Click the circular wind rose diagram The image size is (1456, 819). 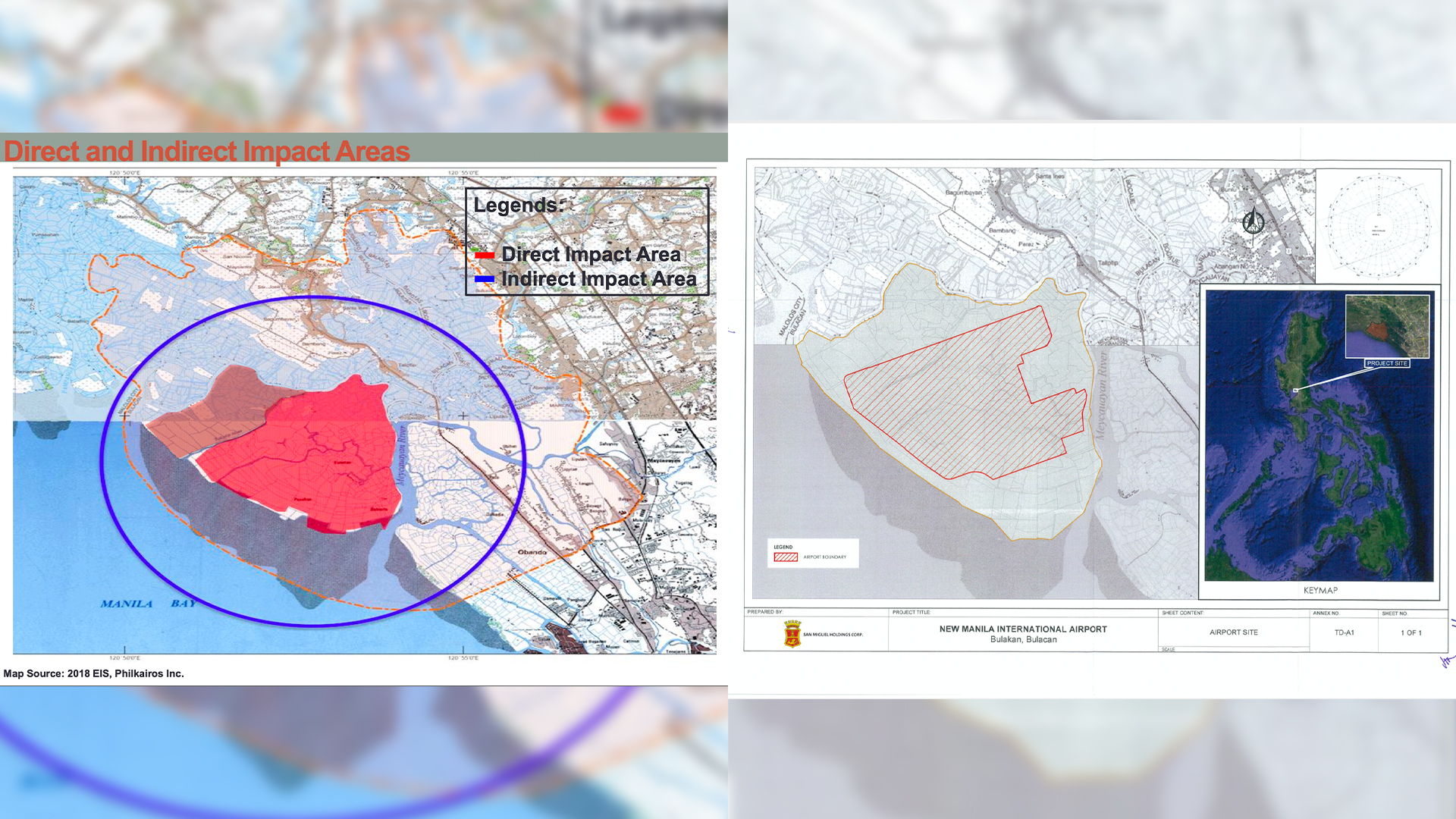click(1377, 226)
